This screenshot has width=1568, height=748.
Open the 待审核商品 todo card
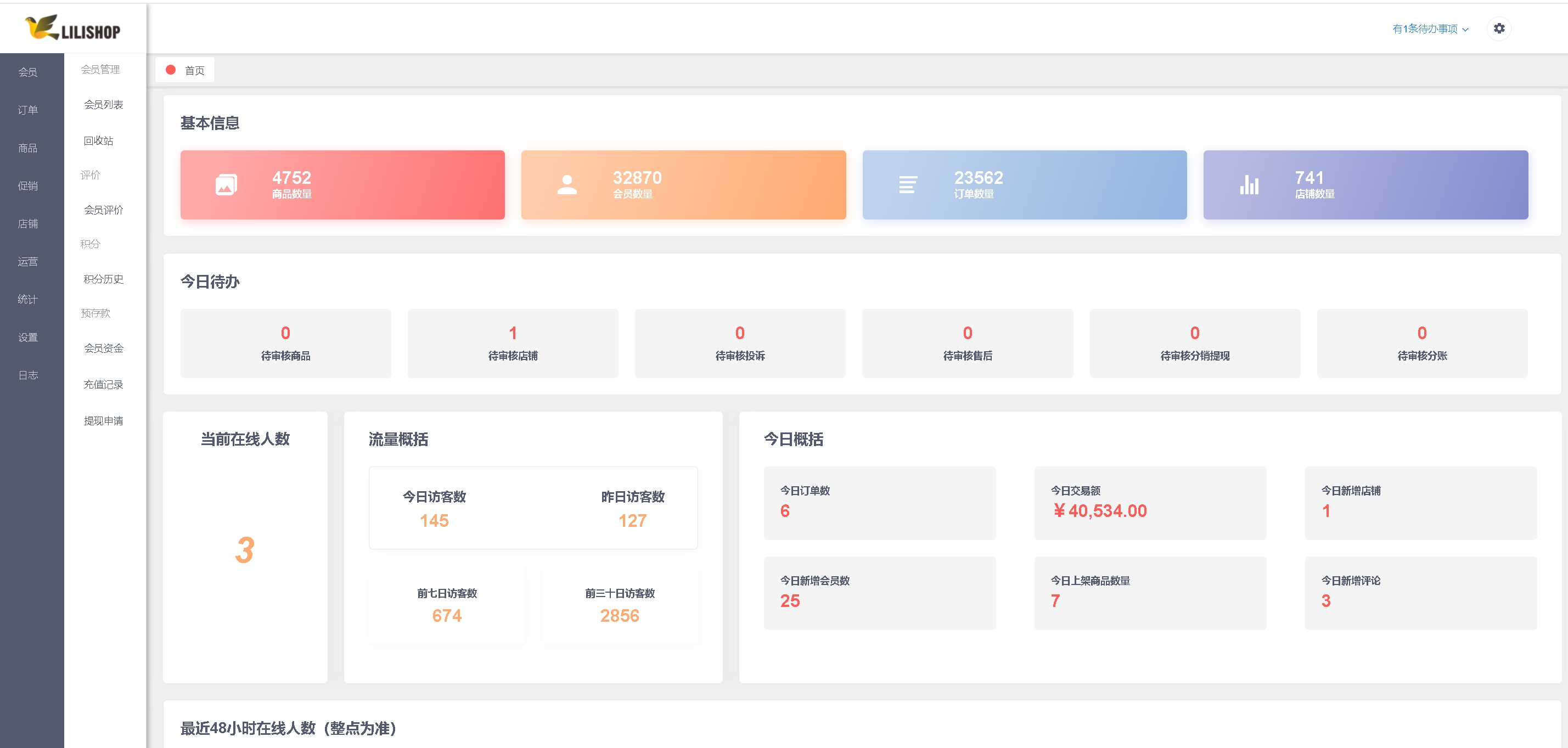click(x=285, y=343)
